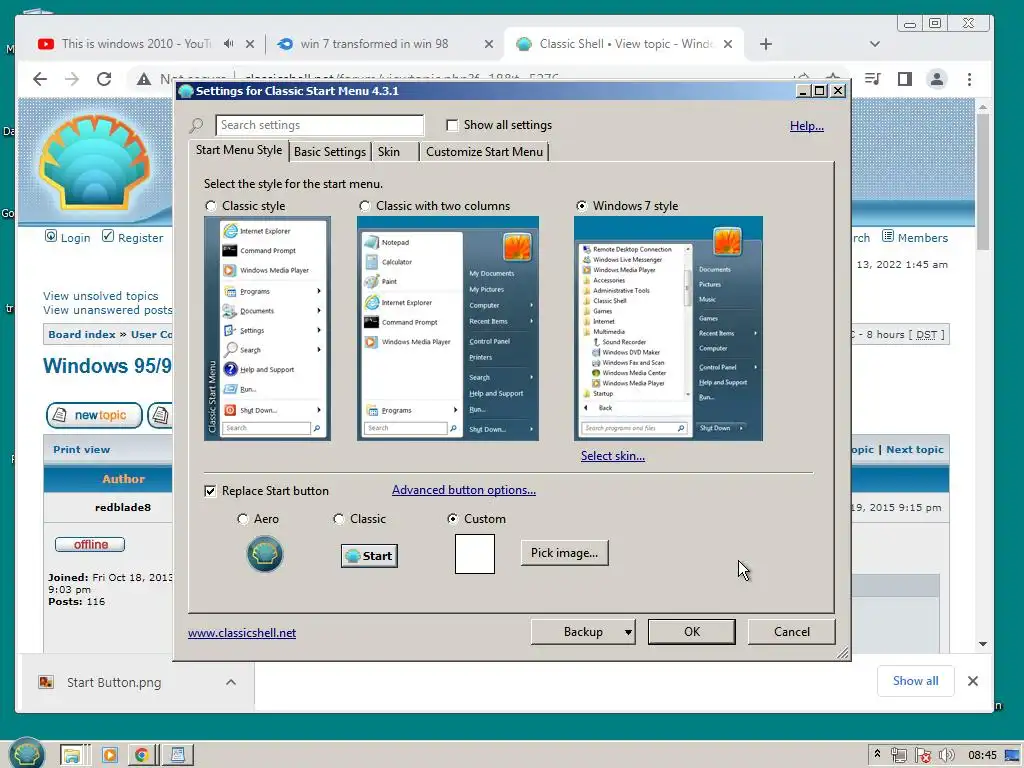Open the Chrome media control icon
The image size is (1024, 768).
pos(872,79)
